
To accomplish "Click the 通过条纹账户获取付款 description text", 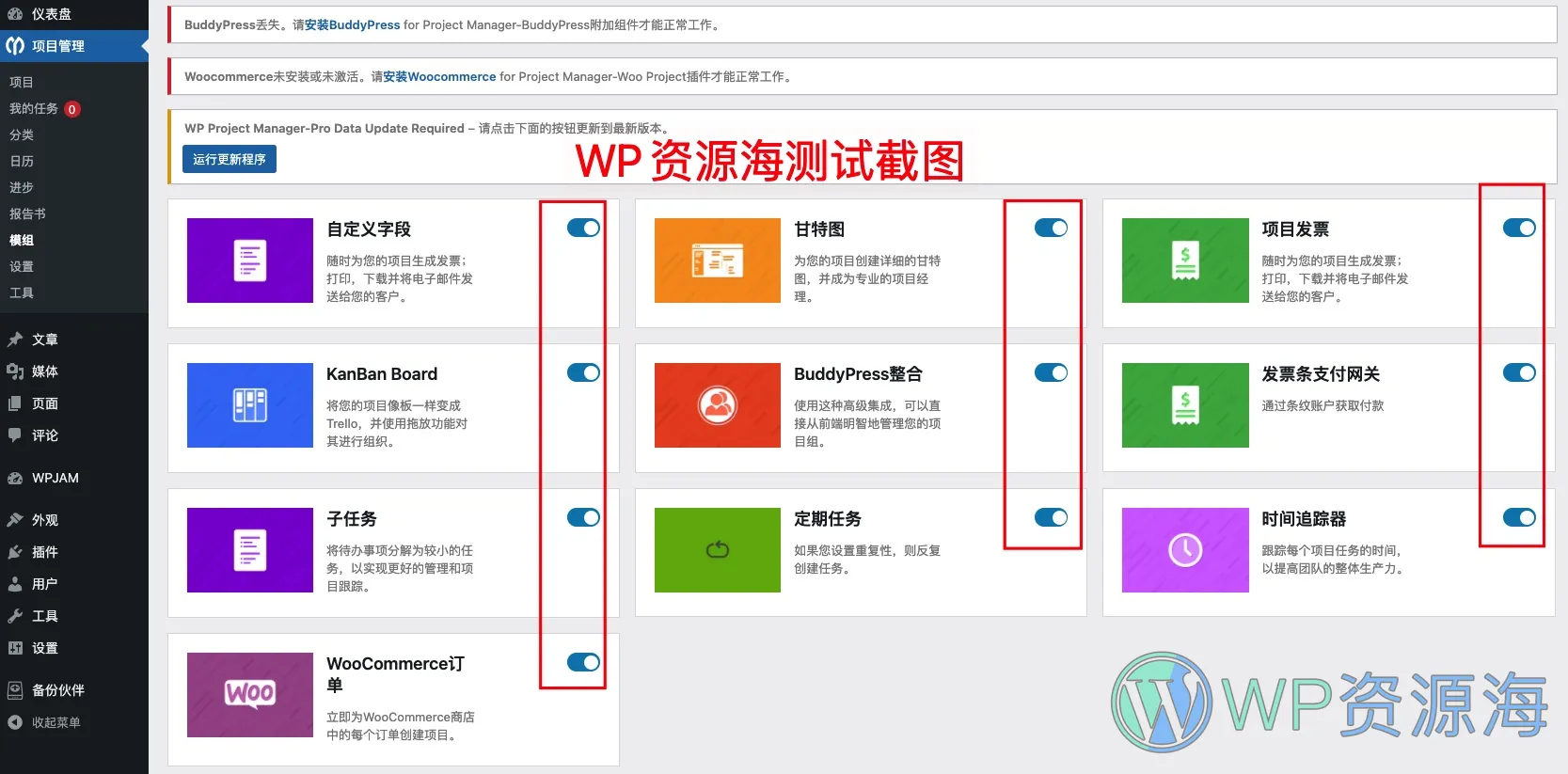I will [1323, 405].
